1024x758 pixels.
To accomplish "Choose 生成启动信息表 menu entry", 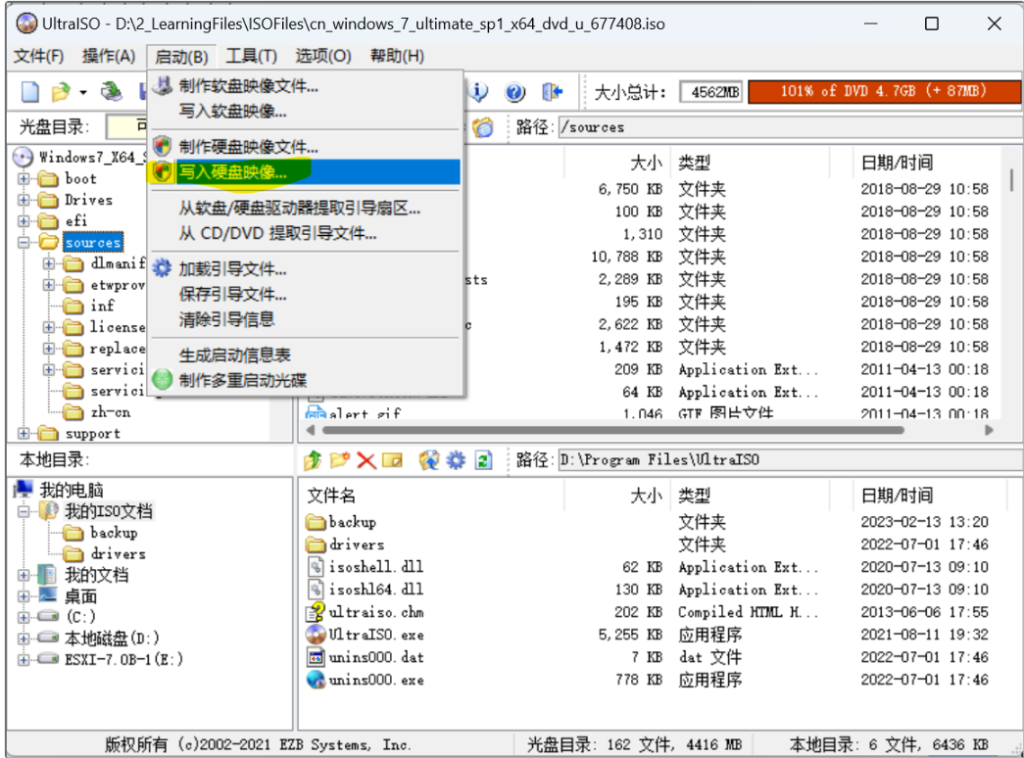I will 306,355.
